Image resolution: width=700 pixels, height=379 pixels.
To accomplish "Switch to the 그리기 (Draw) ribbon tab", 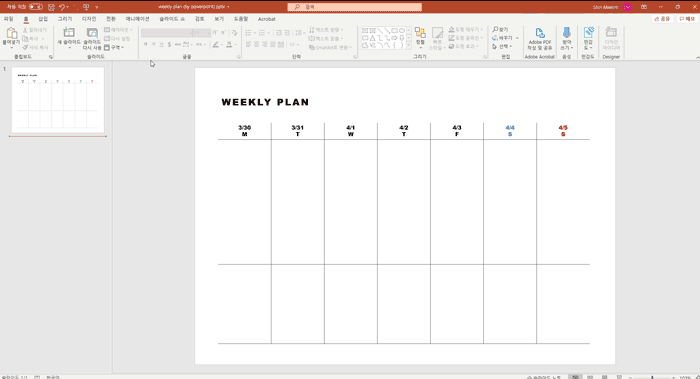I will pyautogui.click(x=65, y=19).
